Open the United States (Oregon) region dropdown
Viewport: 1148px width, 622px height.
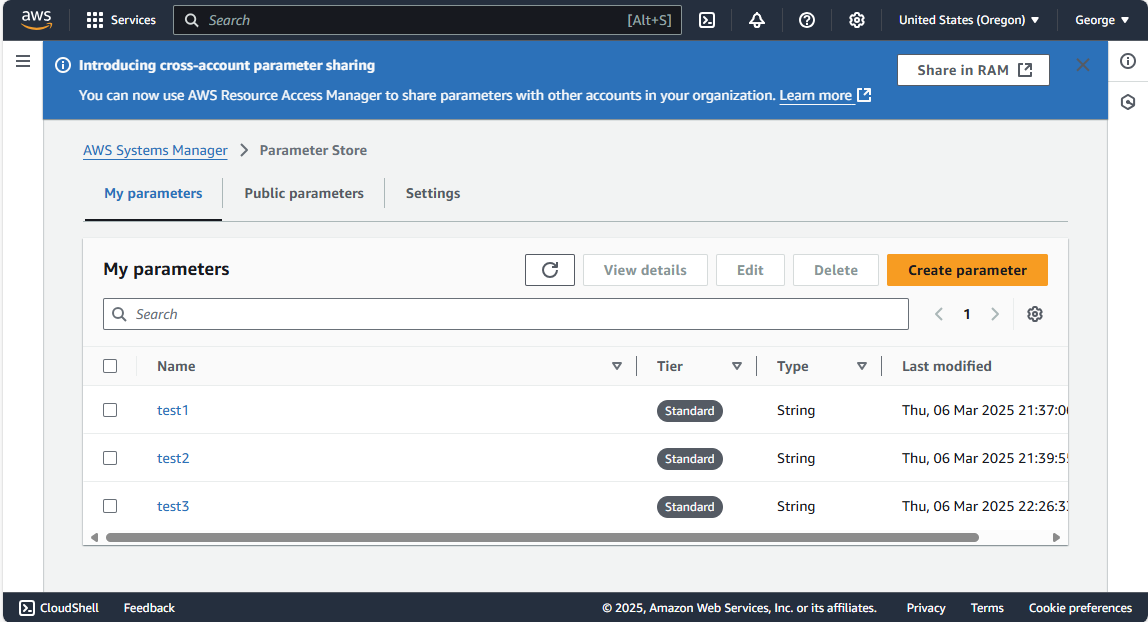click(968, 20)
